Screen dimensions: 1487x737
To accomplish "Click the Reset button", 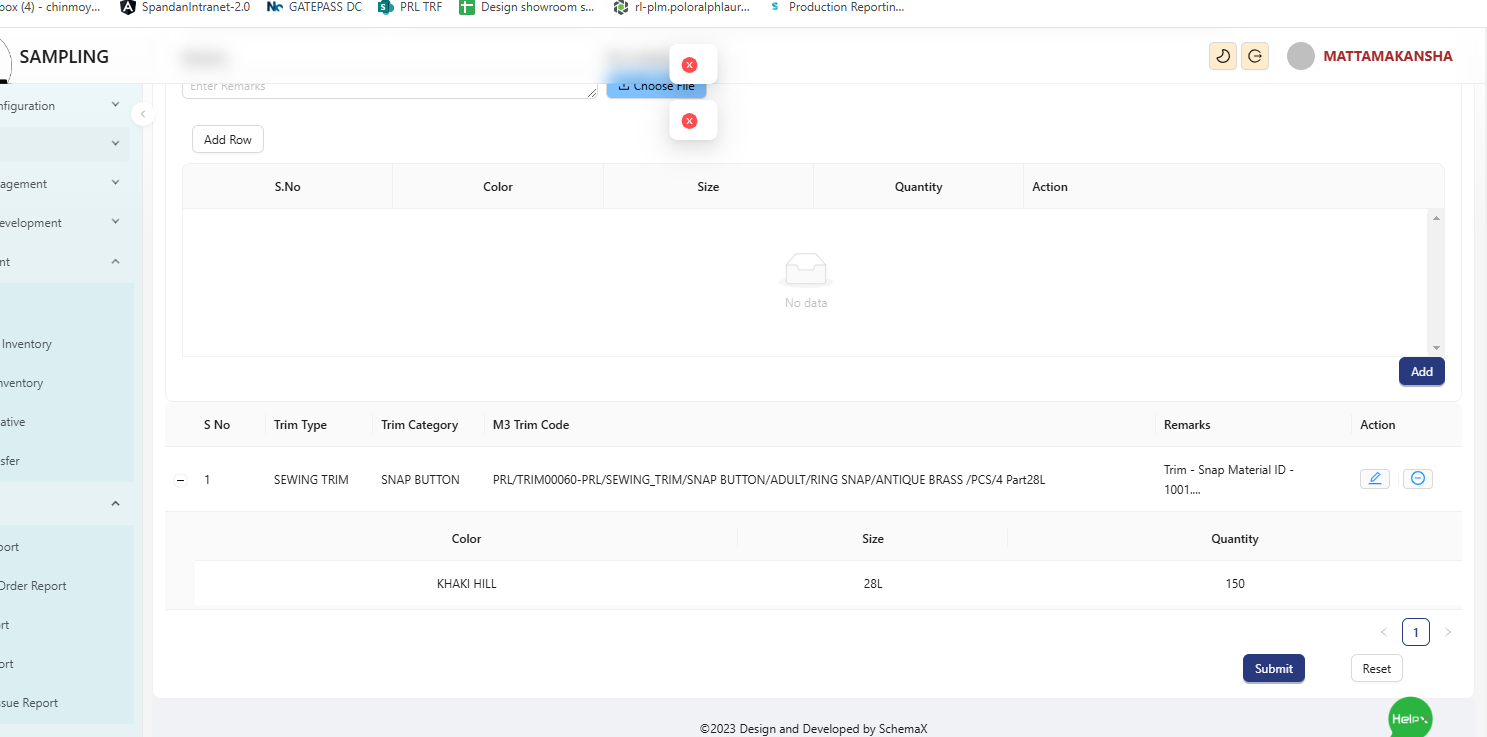I will (1376, 669).
